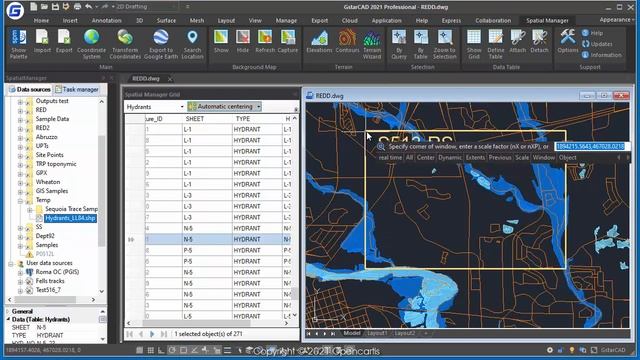Open the Spatial Manager ribbon tab
This screenshot has height=360, width=640.
click(547, 20)
